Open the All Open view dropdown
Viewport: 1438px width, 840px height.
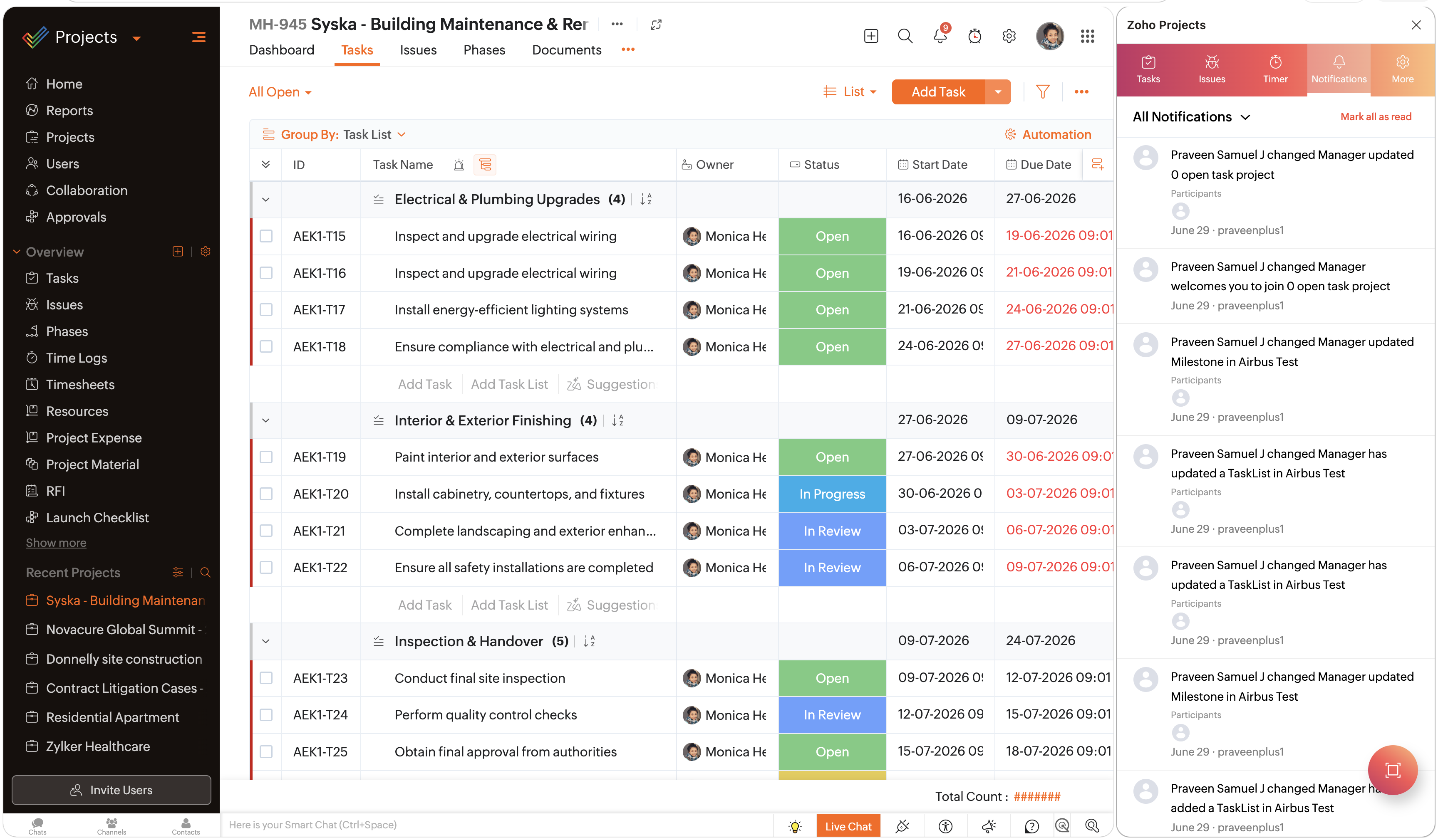coord(280,92)
